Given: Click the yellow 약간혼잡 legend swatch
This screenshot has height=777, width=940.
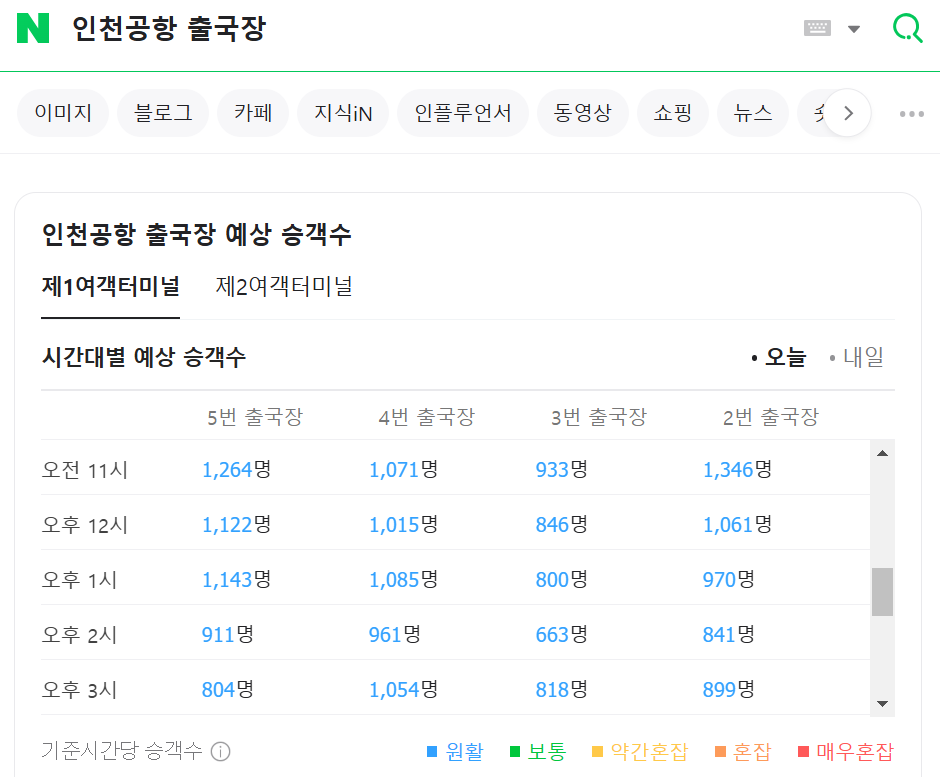Looking at the screenshot, I should (x=597, y=752).
